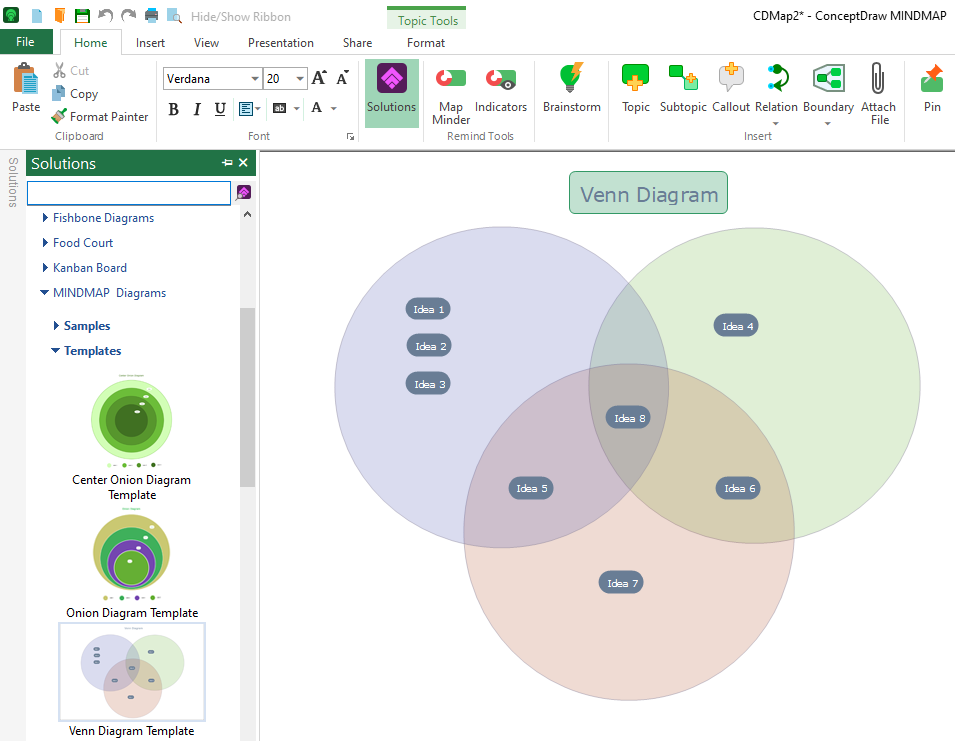Click the Paste icon
The width and height of the screenshot is (955, 741).
pos(26,79)
